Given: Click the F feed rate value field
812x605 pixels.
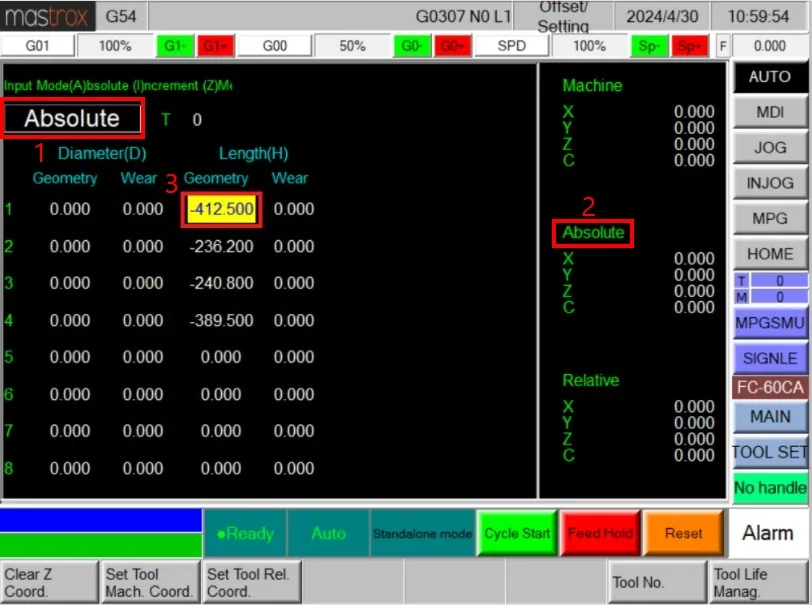Looking at the screenshot, I should point(770,46).
